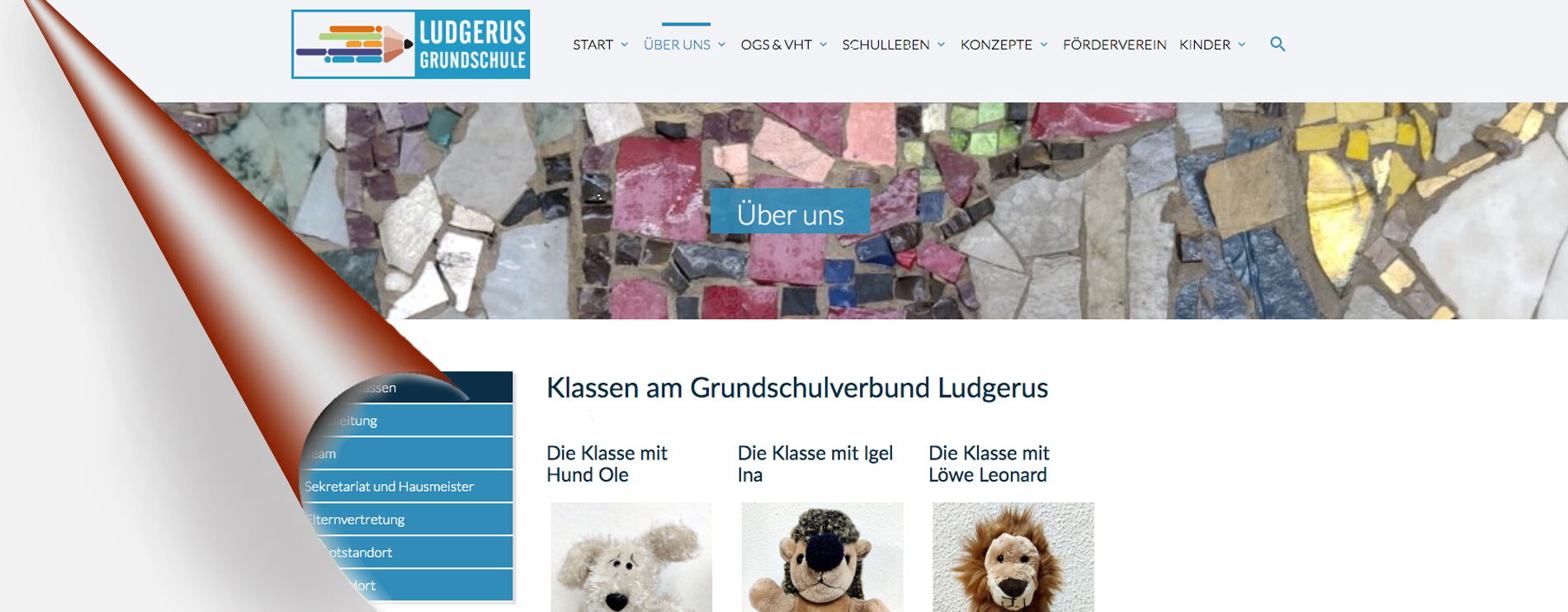Open the SCHULLEBEN menu item
Image resolution: width=1568 pixels, height=612 pixels.
point(886,45)
